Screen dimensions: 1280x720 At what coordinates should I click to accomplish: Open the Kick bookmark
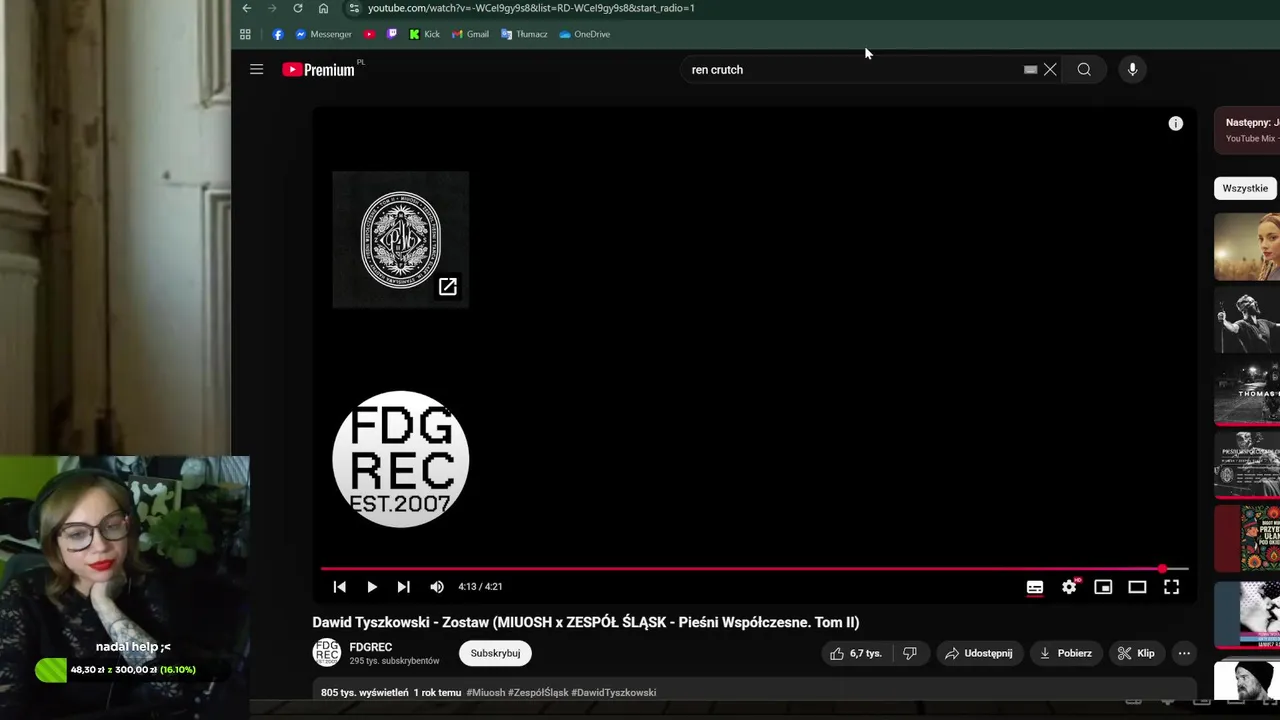pyautogui.click(x=424, y=34)
